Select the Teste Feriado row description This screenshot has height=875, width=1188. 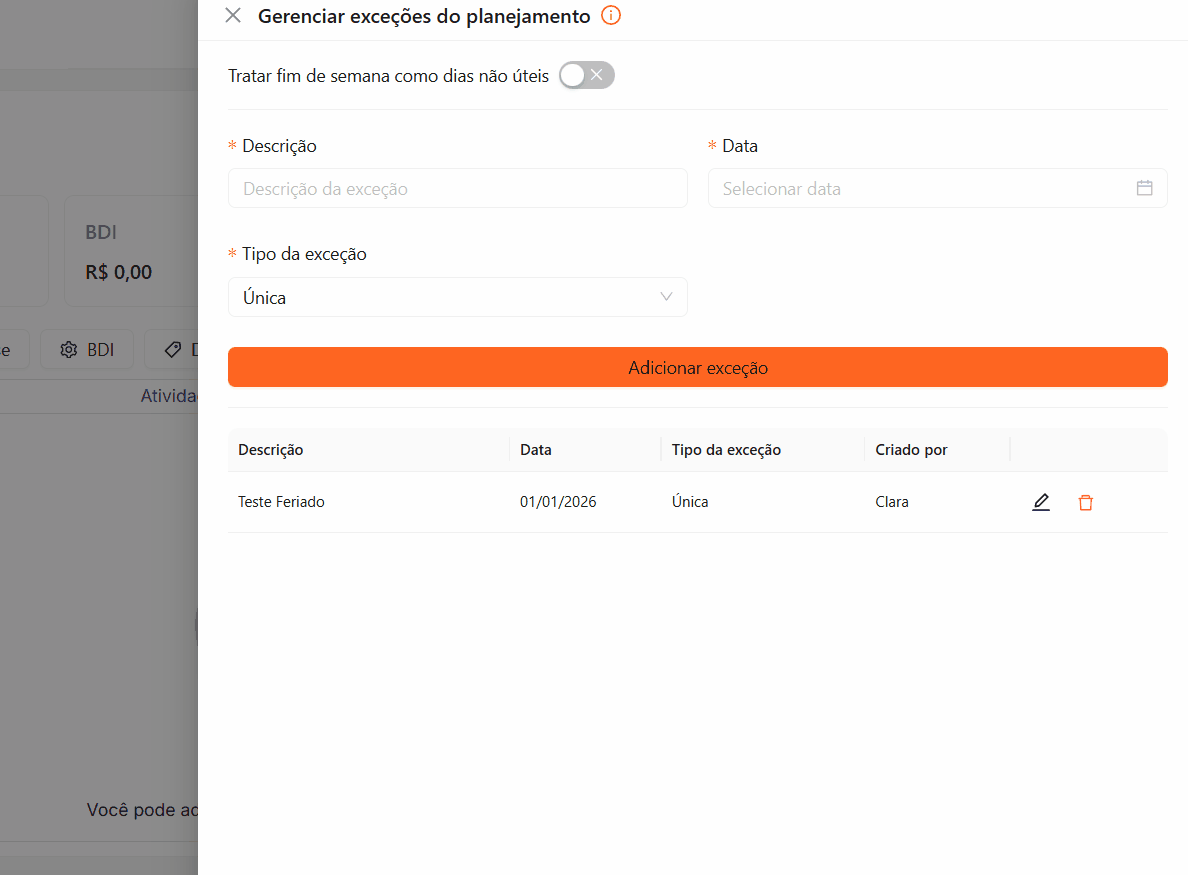[x=281, y=502]
